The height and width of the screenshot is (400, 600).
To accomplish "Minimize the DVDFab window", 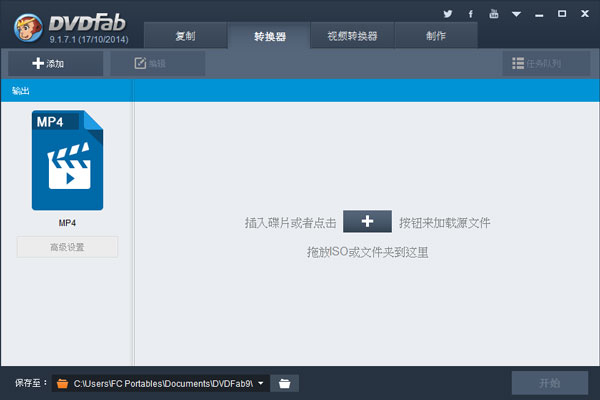I will click(539, 15).
